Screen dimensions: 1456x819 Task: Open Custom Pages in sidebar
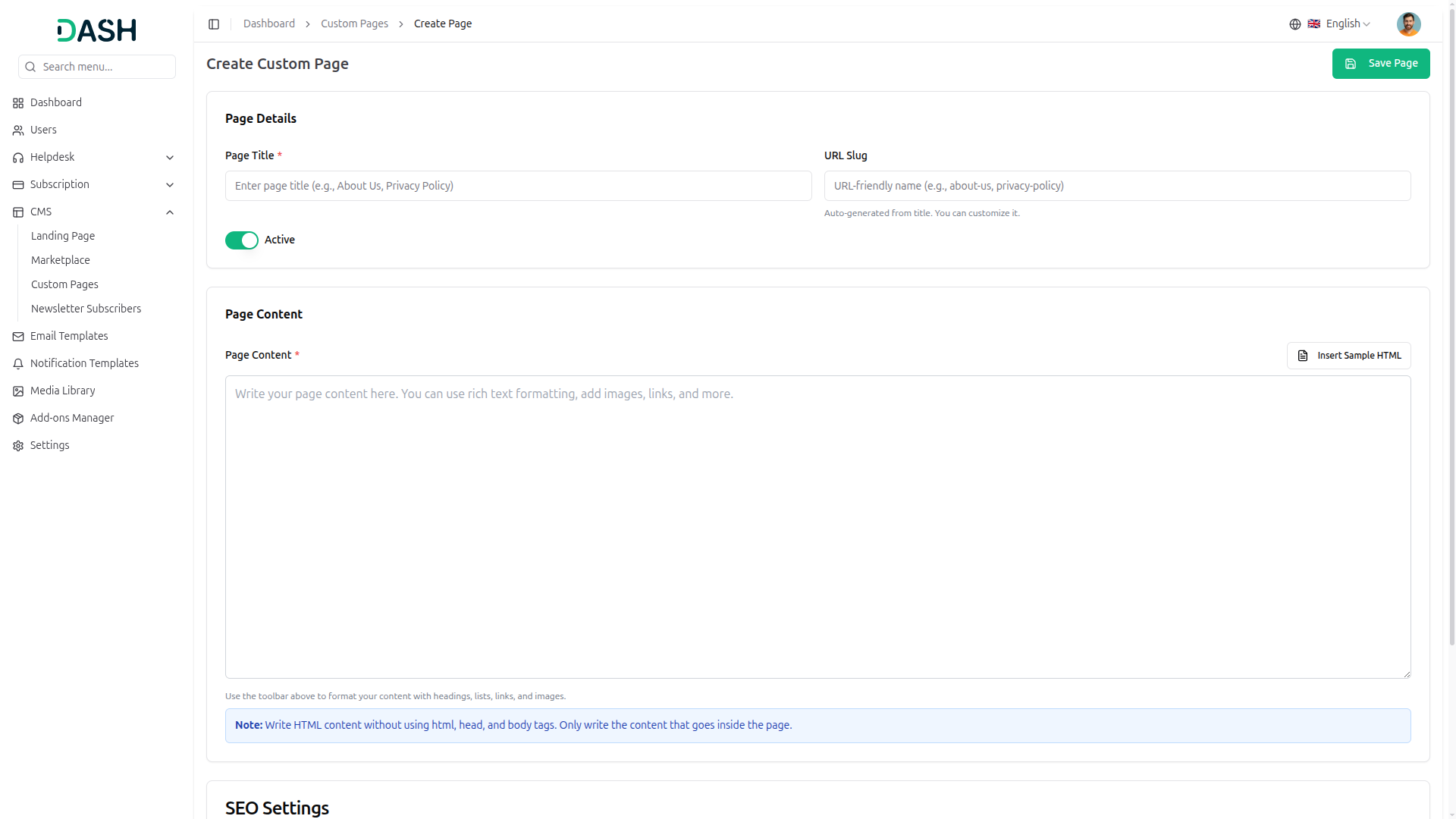[x=64, y=284]
